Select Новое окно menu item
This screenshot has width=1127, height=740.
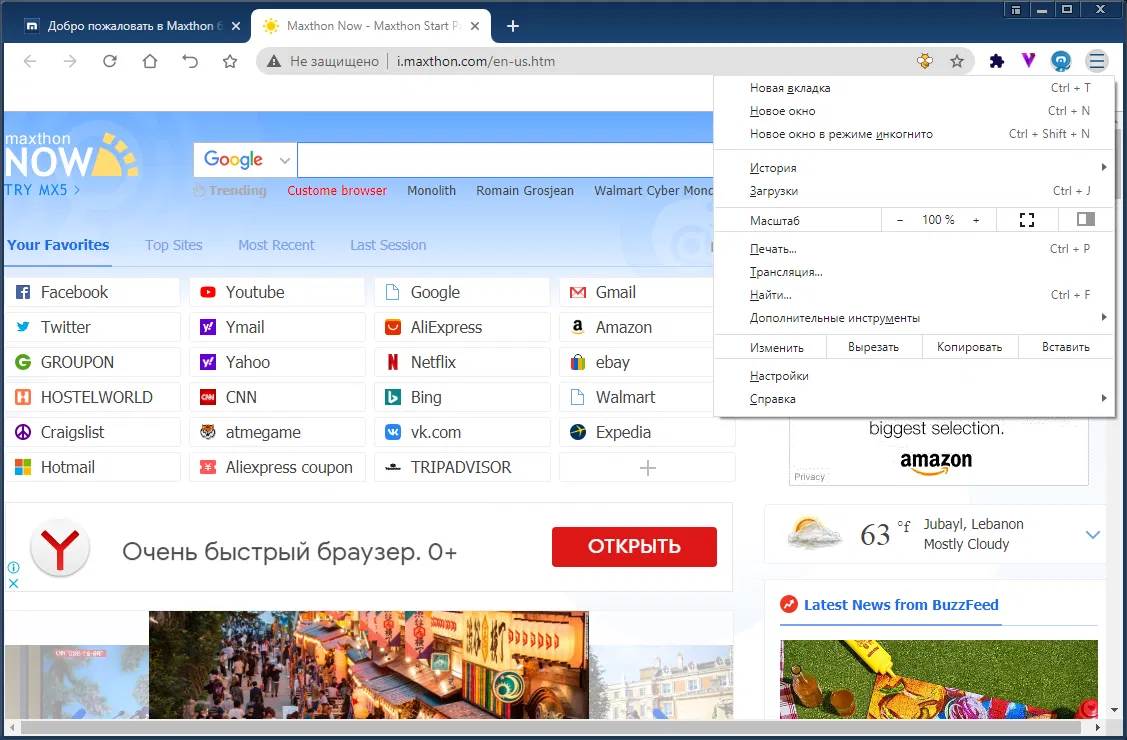point(915,111)
